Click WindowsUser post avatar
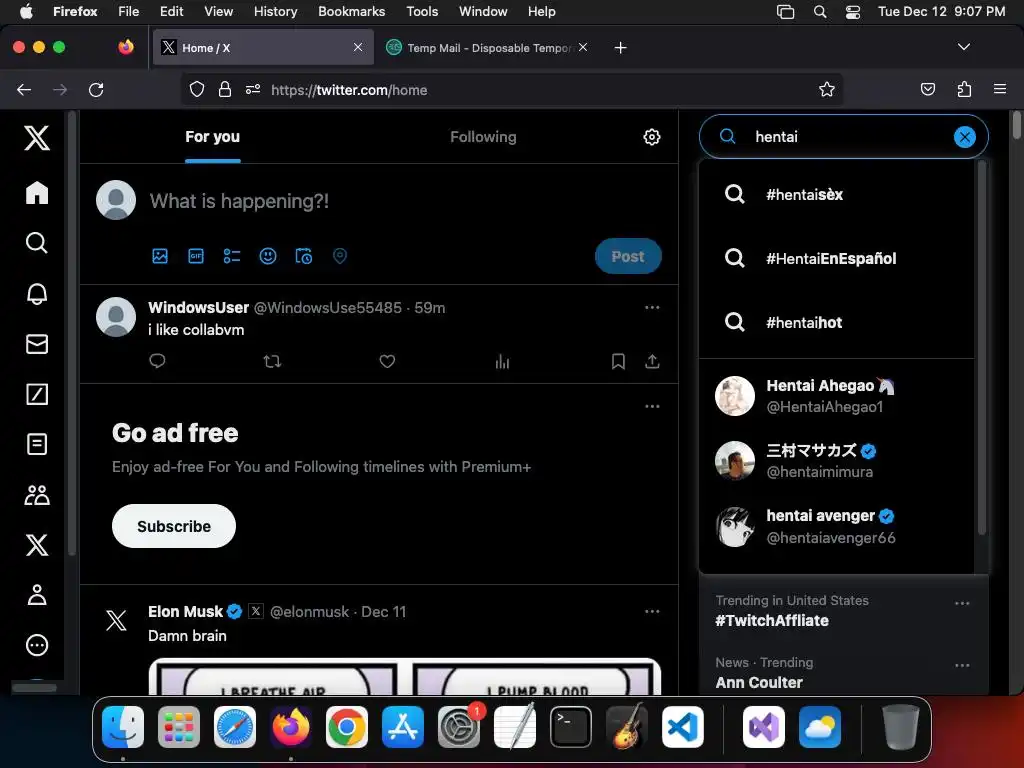Viewport: 1024px width, 768px height. 116,317
